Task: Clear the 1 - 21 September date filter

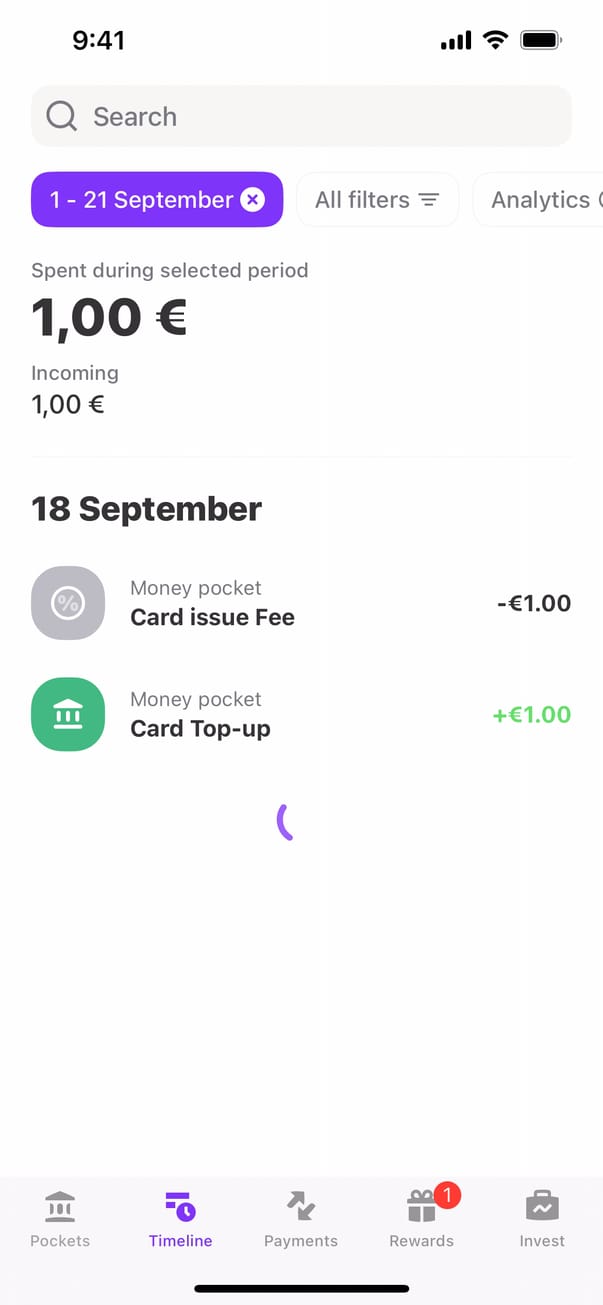Action: pos(253,200)
